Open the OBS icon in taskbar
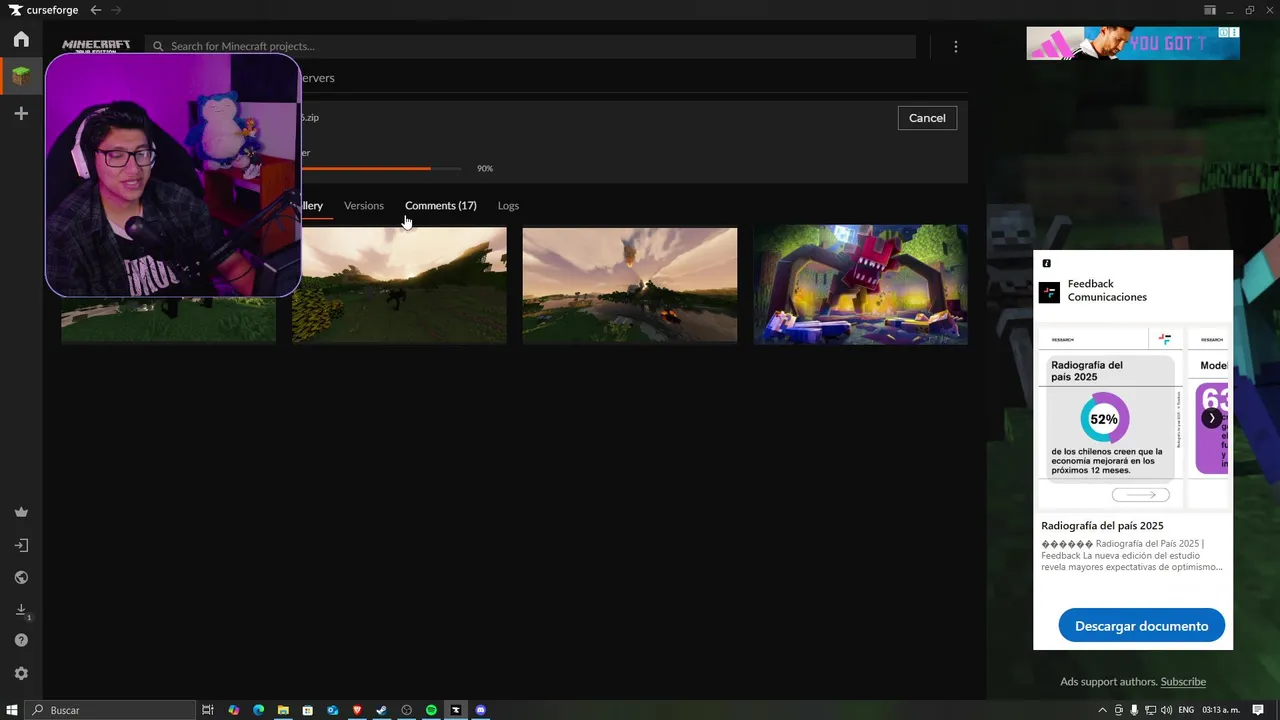This screenshot has width=1280, height=720. 406,710
